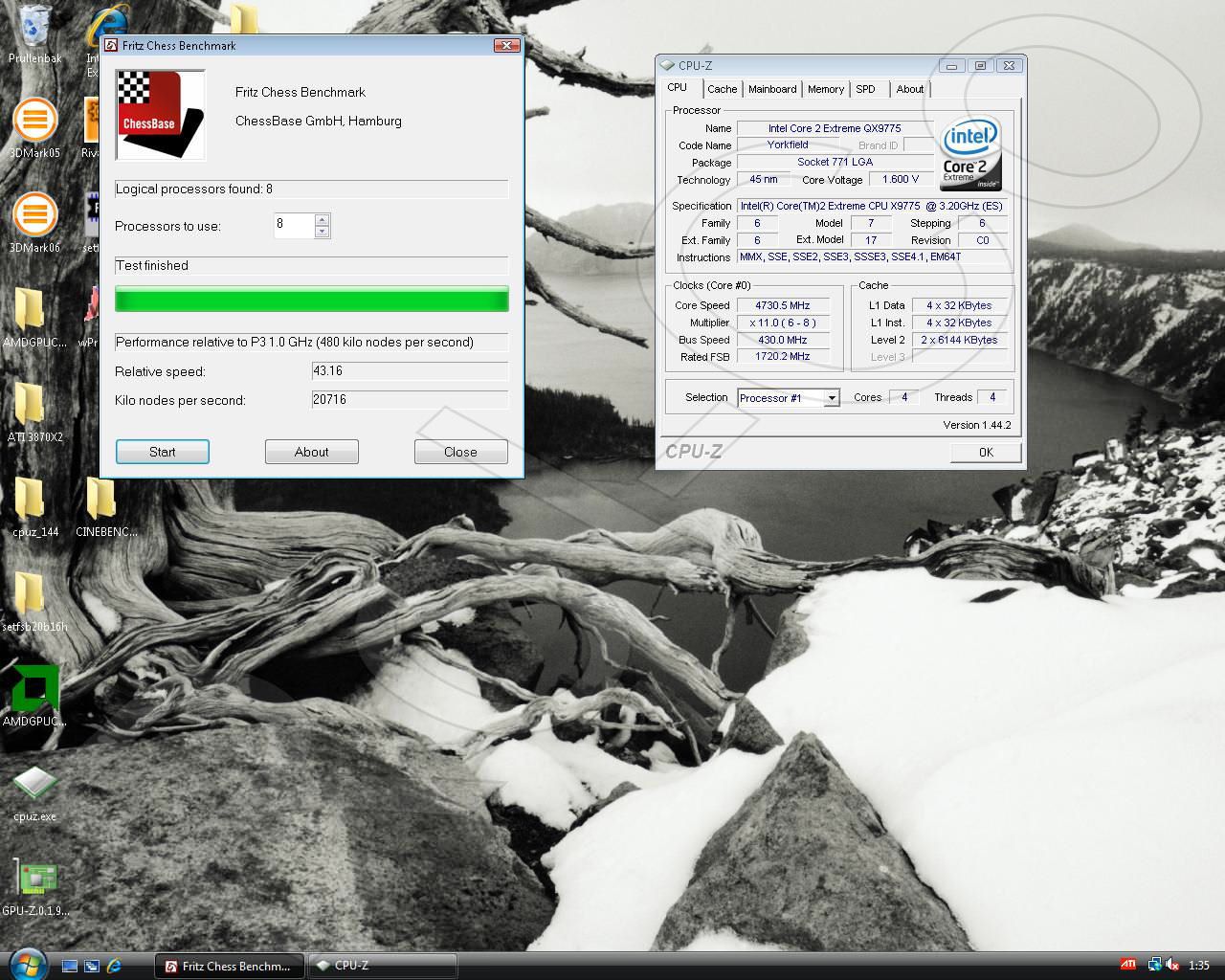Image resolution: width=1225 pixels, height=980 pixels.
Task: Click the Start benchmark button
Action: pyautogui.click(x=163, y=452)
